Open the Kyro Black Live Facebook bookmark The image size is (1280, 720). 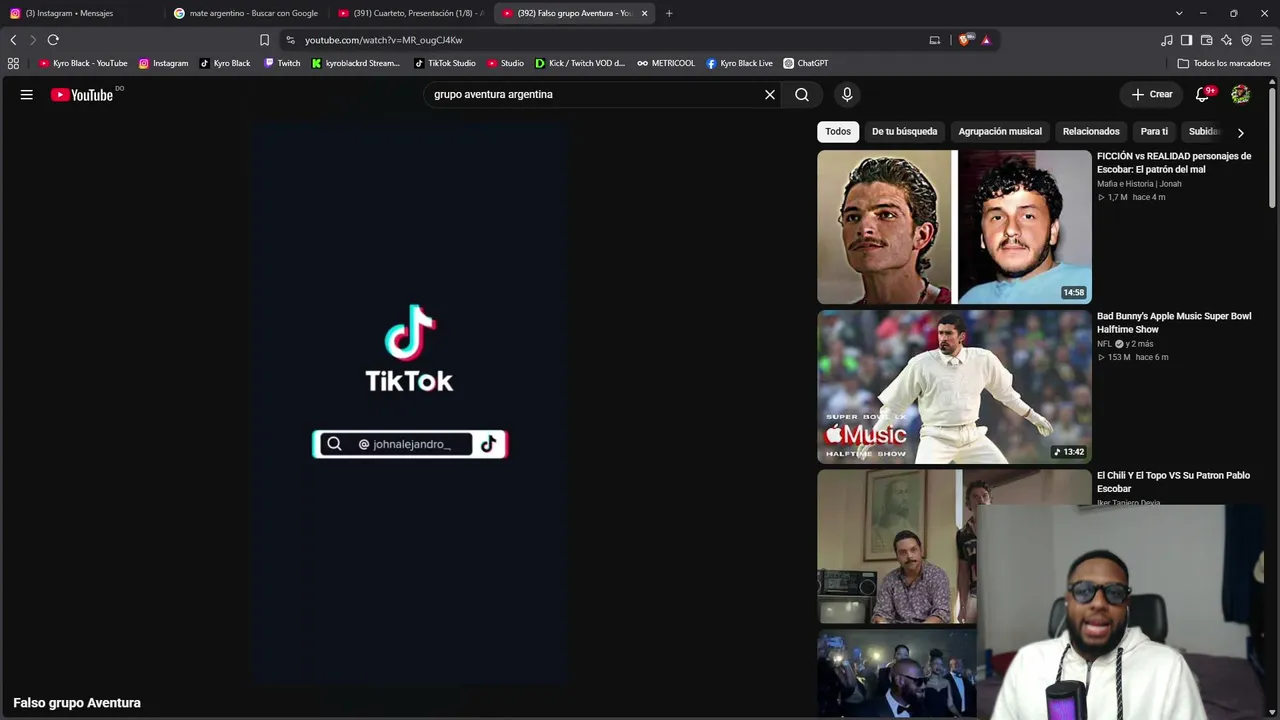point(739,63)
